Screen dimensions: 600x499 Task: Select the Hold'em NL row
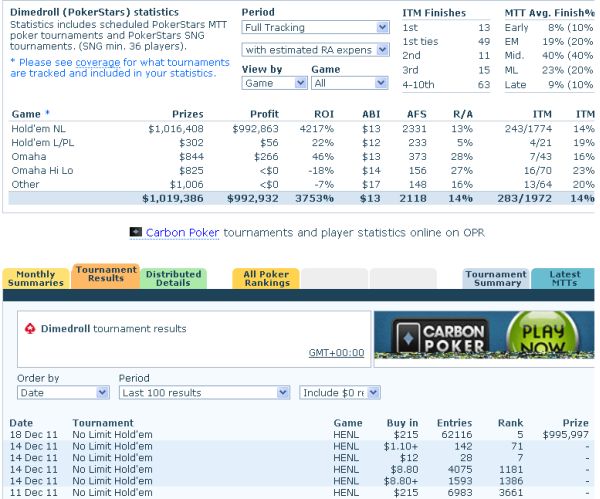[302, 129]
